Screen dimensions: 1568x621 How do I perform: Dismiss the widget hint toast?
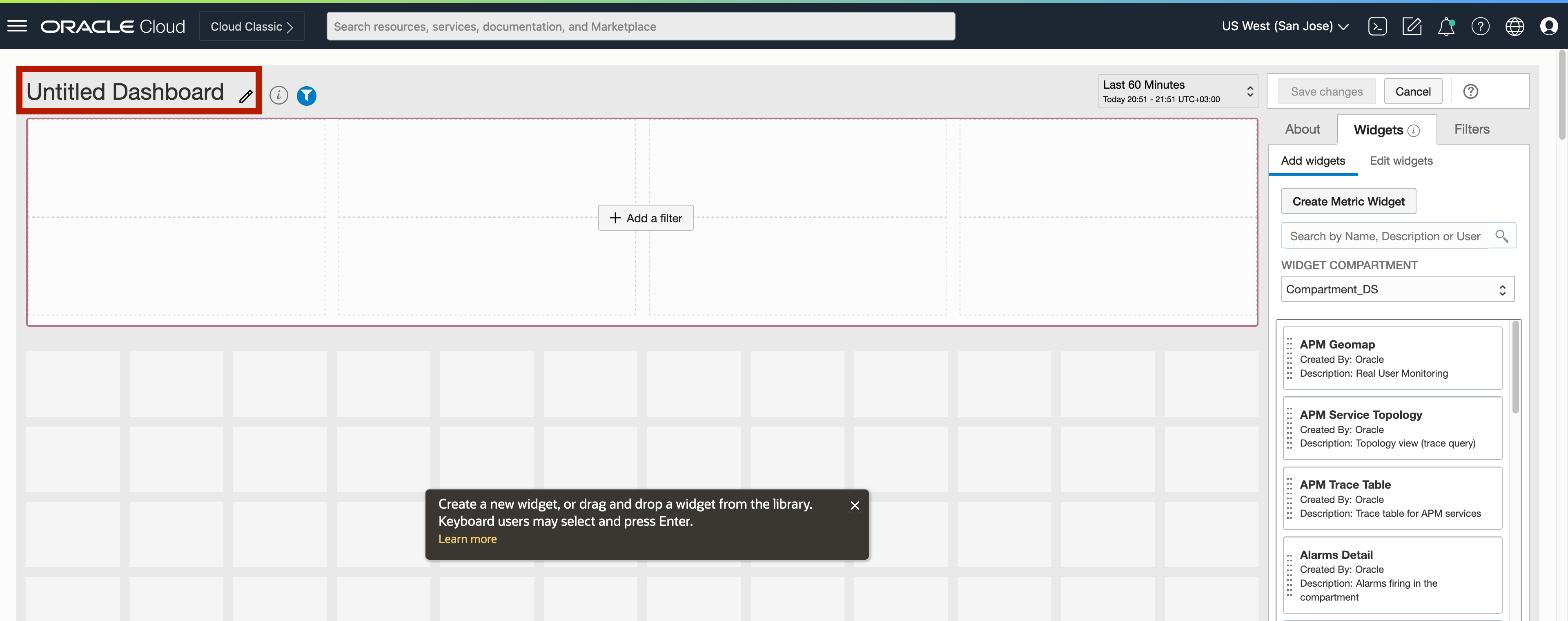[855, 505]
